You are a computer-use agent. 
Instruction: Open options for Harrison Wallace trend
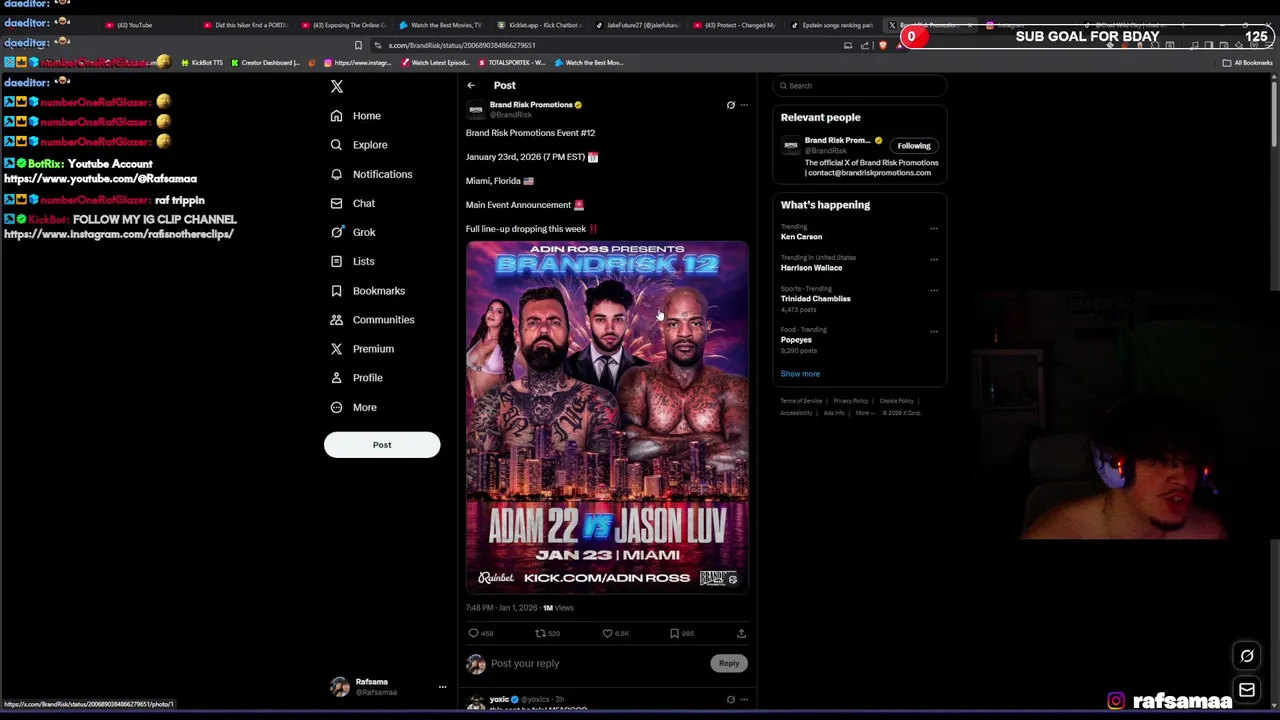(934, 259)
